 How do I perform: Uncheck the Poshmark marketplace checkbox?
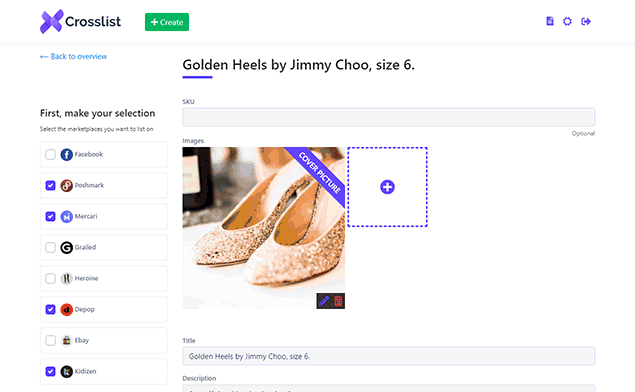point(50,185)
